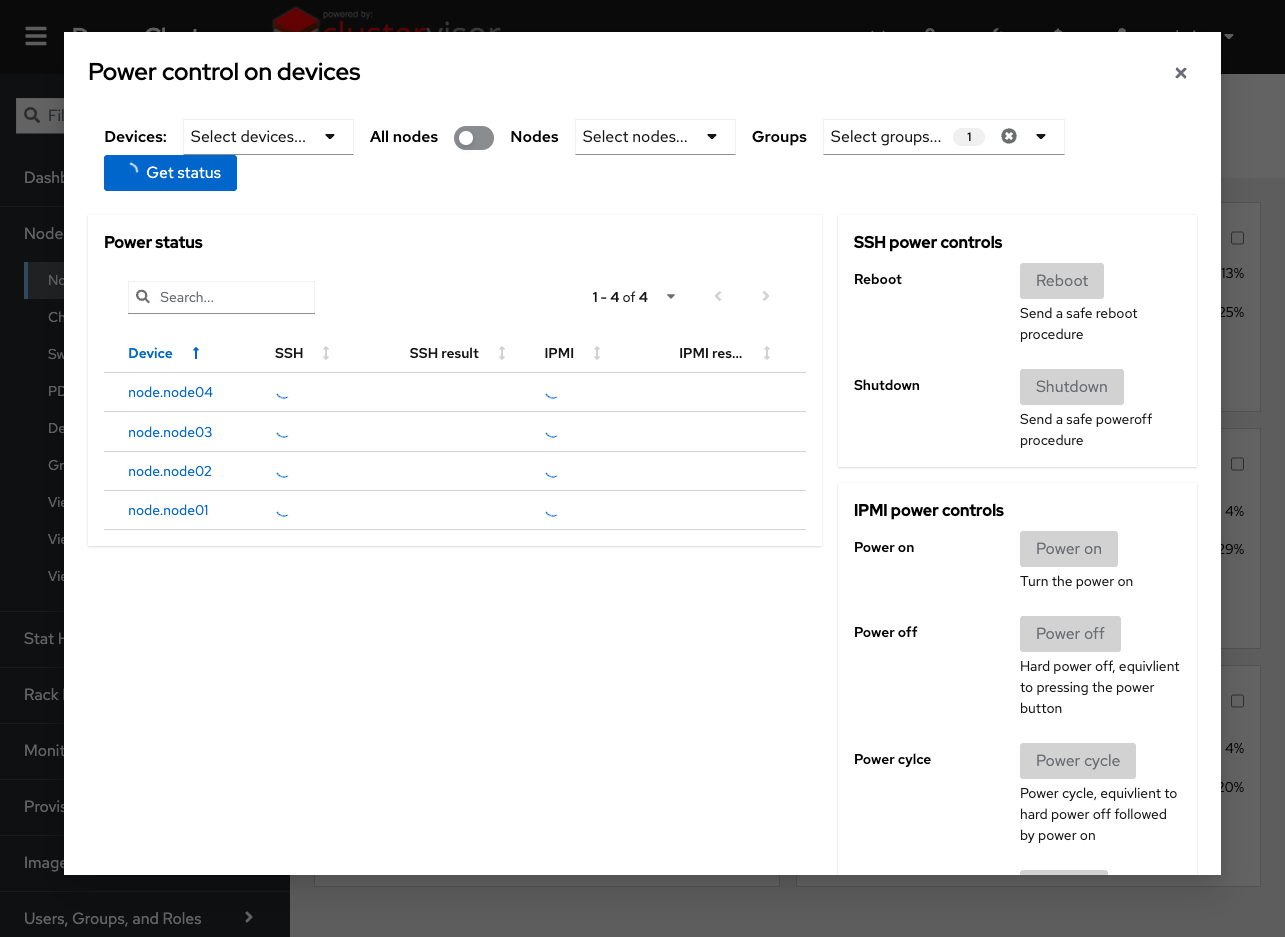Toggle the All nodes switch
1285x937 pixels.
[474, 138]
